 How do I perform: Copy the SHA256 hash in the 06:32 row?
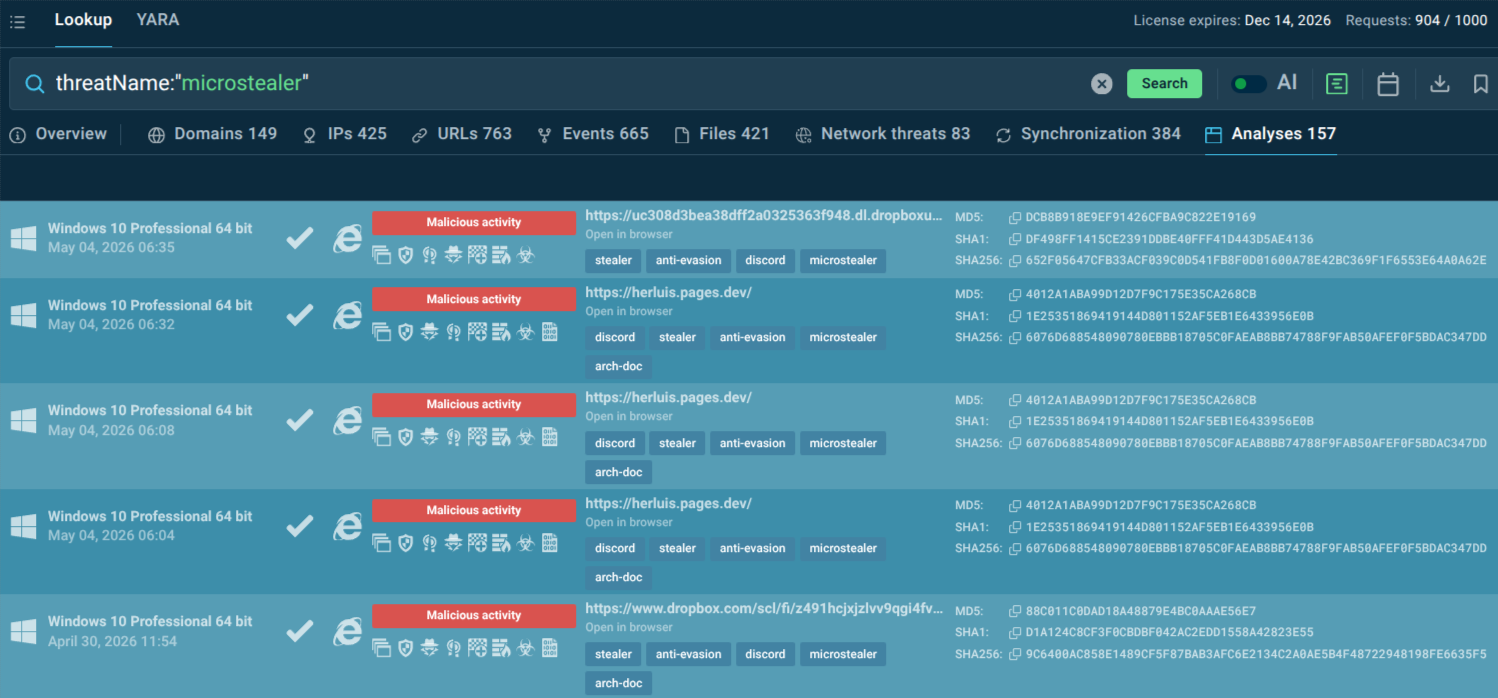tap(1015, 337)
